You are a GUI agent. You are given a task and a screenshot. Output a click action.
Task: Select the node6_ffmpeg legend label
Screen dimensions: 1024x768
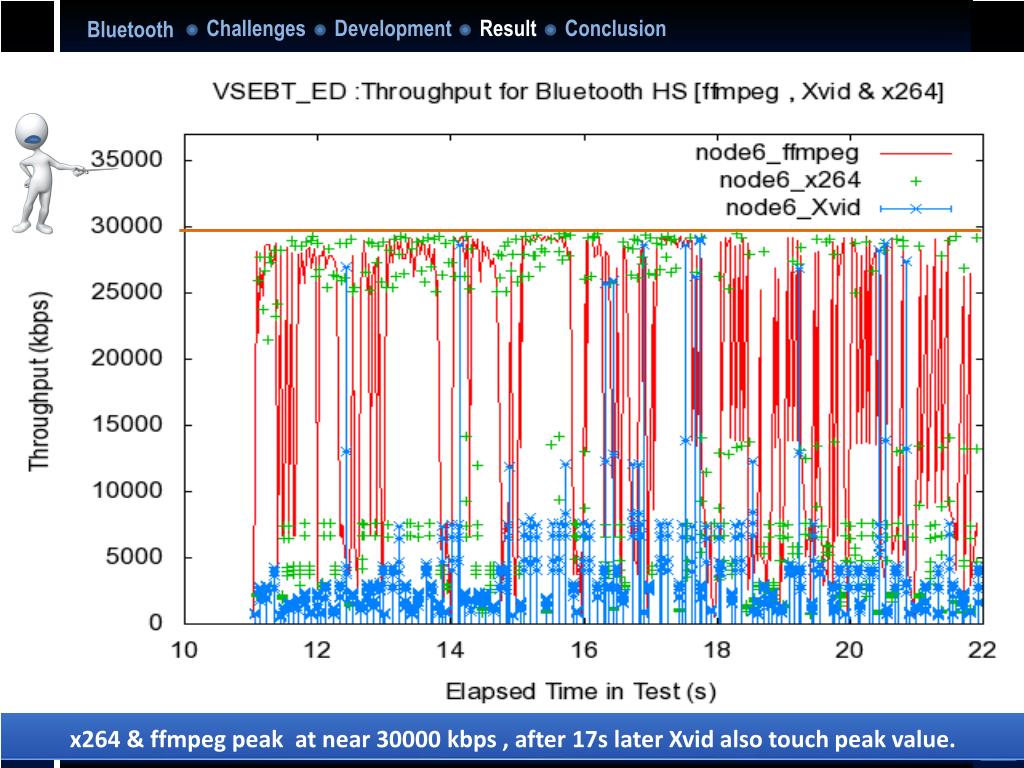(x=777, y=153)
